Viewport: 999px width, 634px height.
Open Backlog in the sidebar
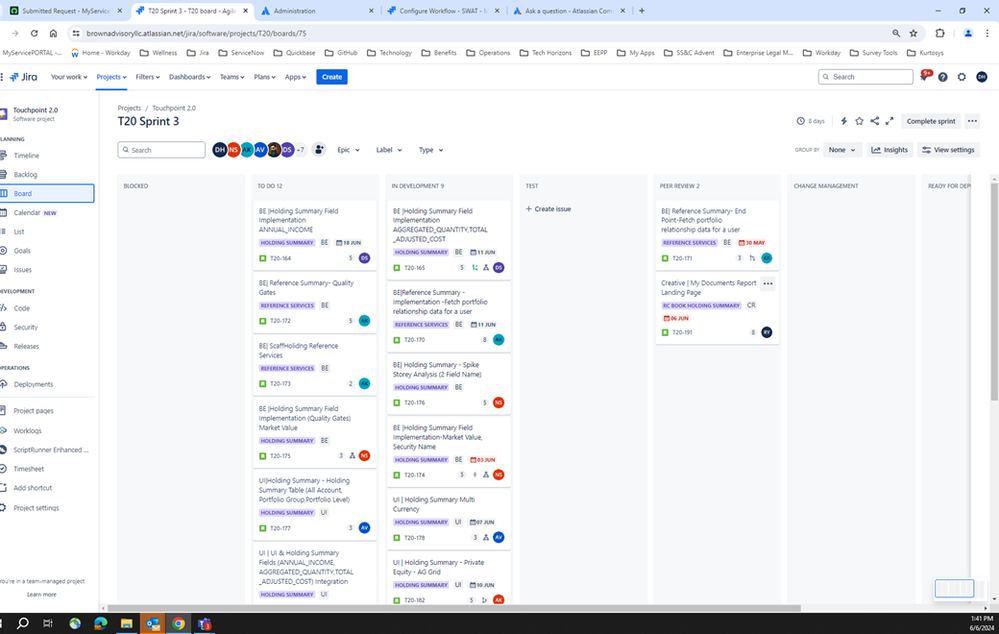point(25,175)
